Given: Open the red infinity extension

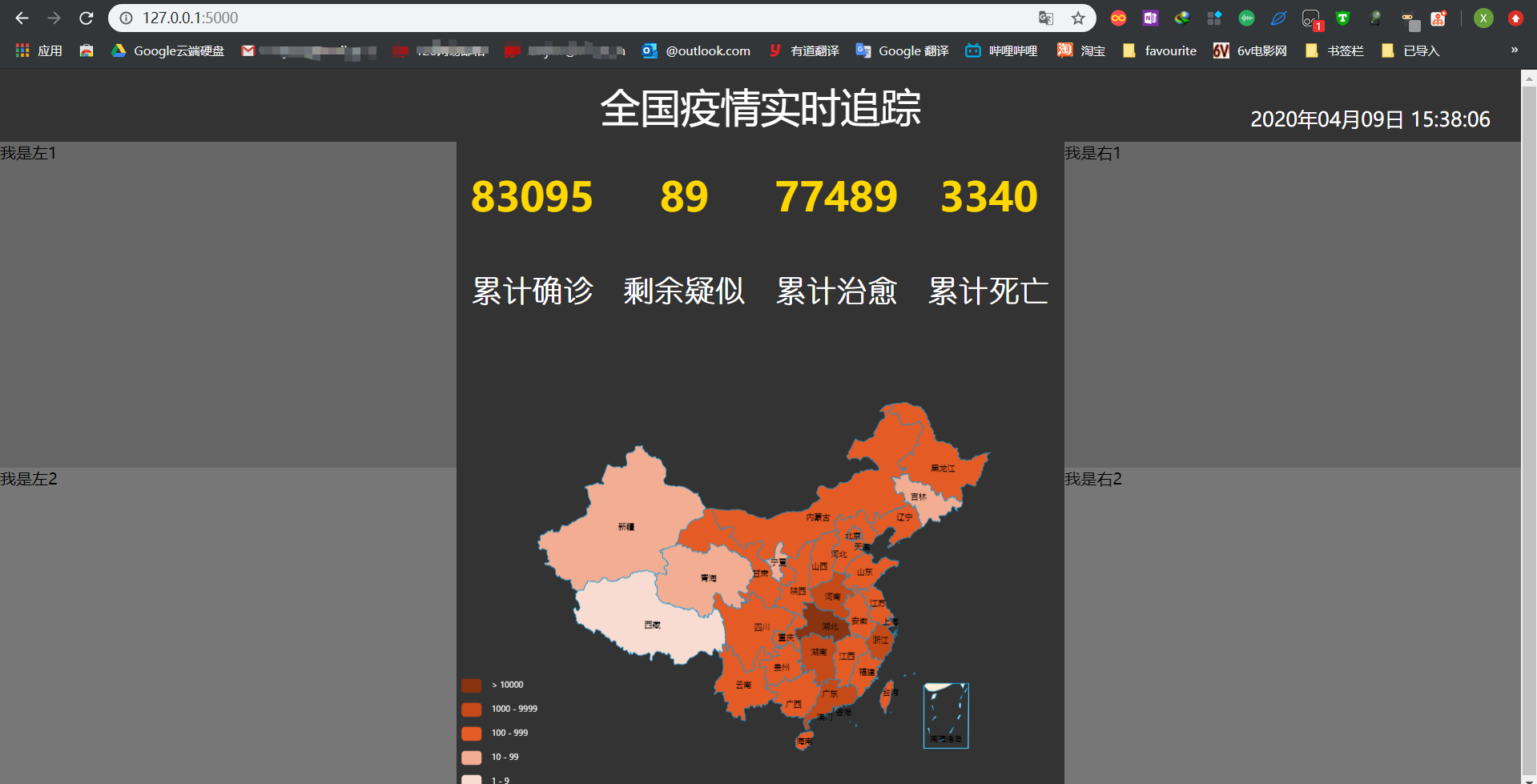Looking at the screenshot, I should (x=1118, y=18).
